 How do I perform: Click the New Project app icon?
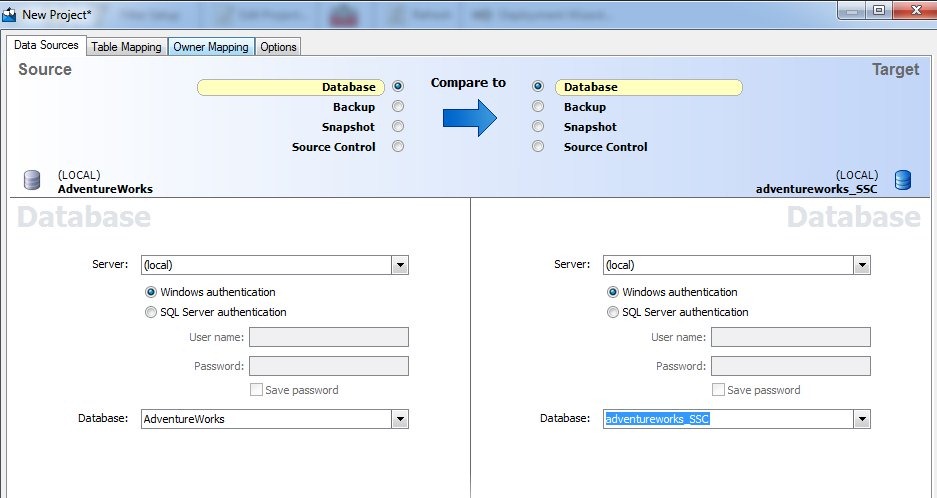coord(10,14)
